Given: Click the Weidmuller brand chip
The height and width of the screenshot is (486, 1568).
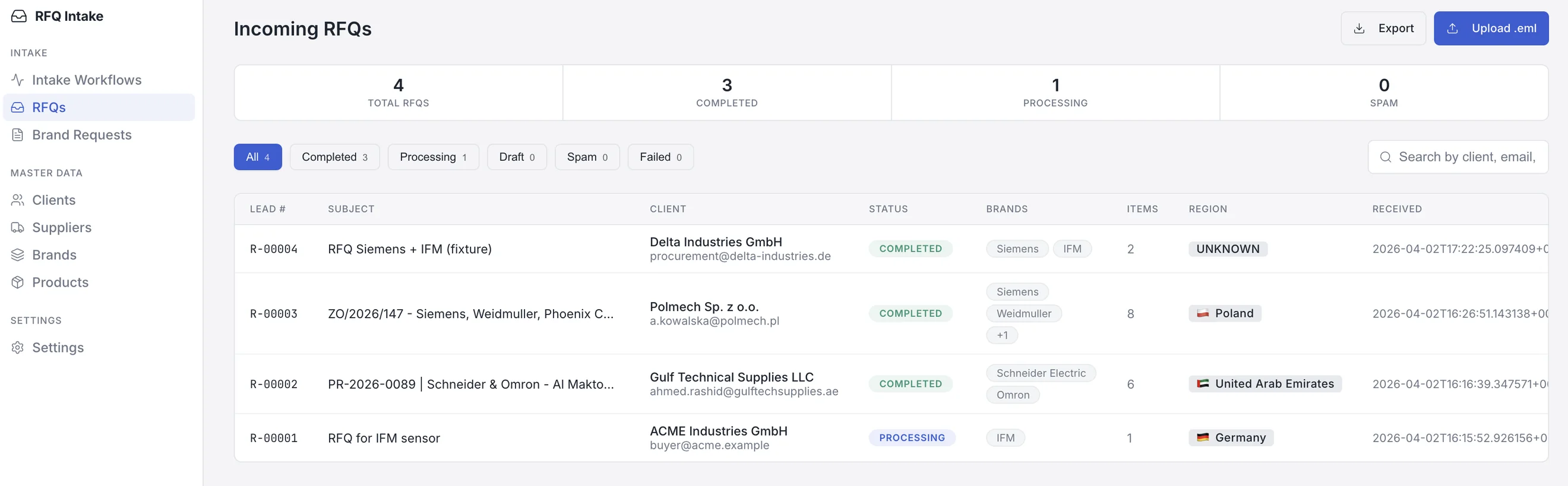Looking at the screenshot, I should point(1024,313).
